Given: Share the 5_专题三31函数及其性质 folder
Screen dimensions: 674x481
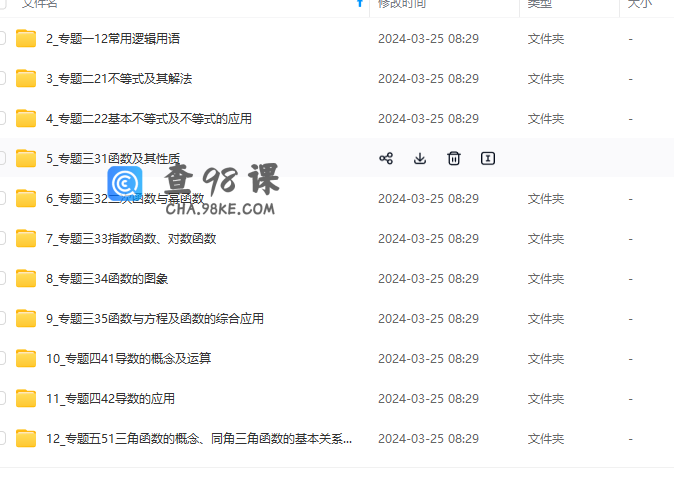Looking at the screenshot, I should click(386, 158).
